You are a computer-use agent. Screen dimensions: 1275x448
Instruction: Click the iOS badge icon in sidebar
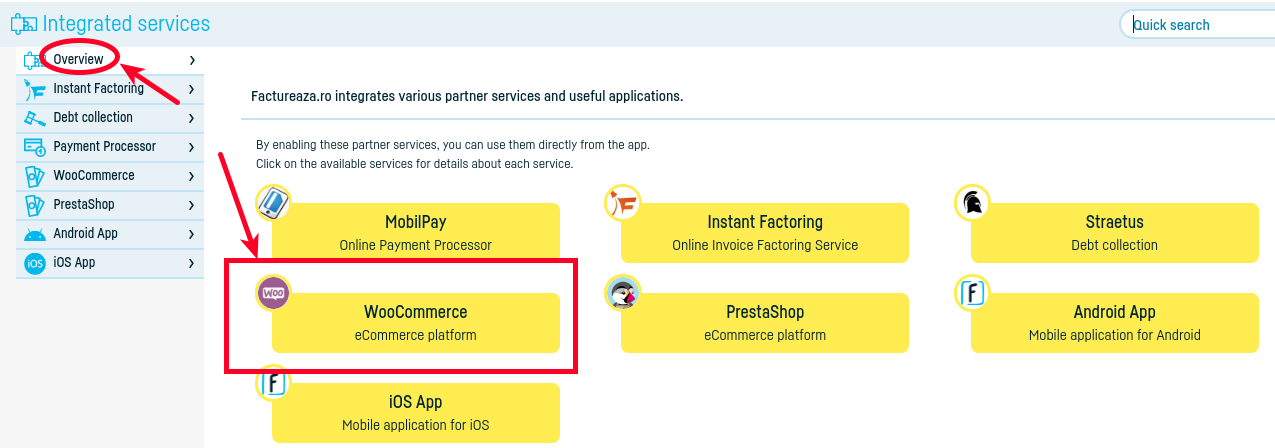[x=35, y=263]
